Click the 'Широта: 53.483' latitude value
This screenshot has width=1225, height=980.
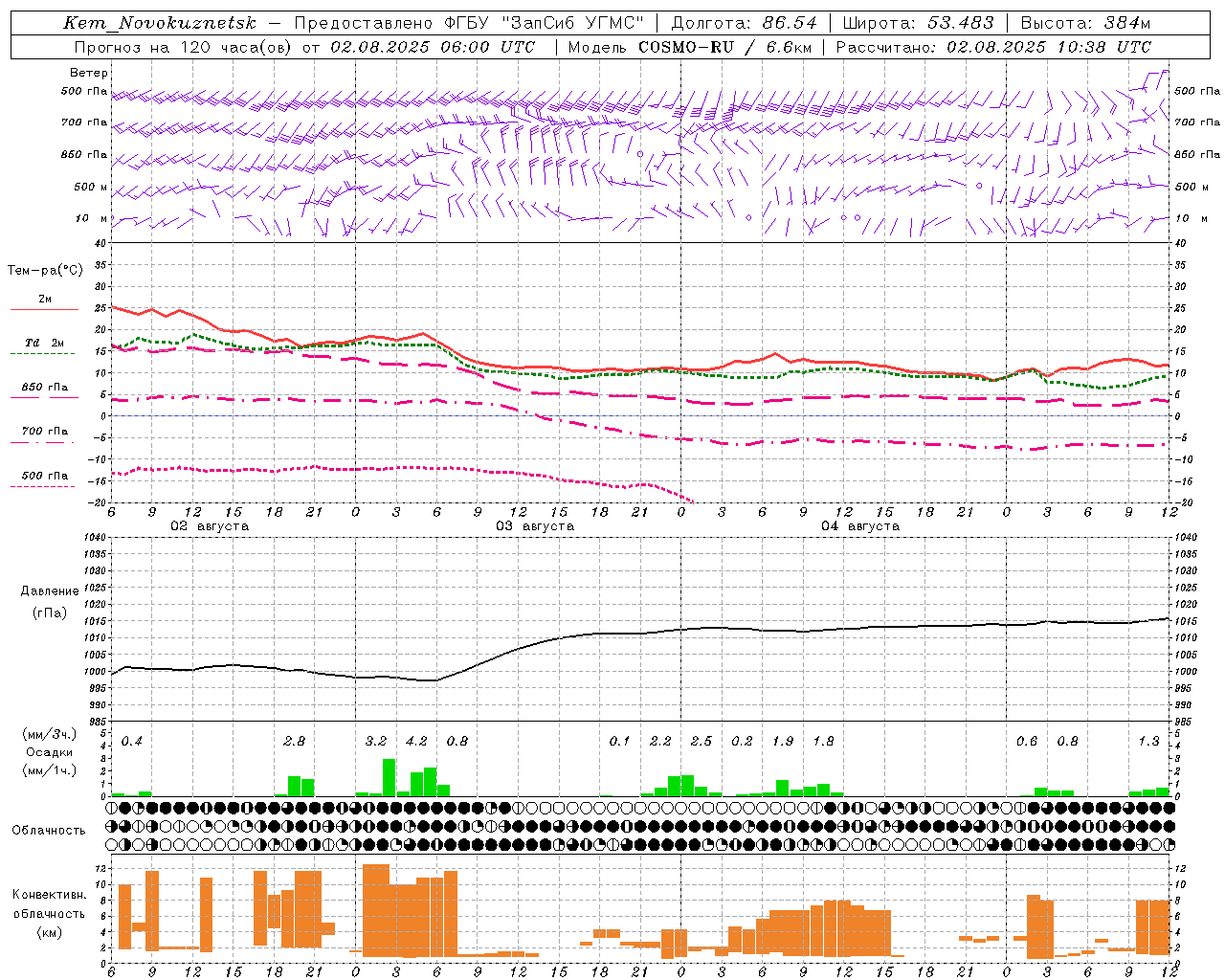(x=918, y=23)
